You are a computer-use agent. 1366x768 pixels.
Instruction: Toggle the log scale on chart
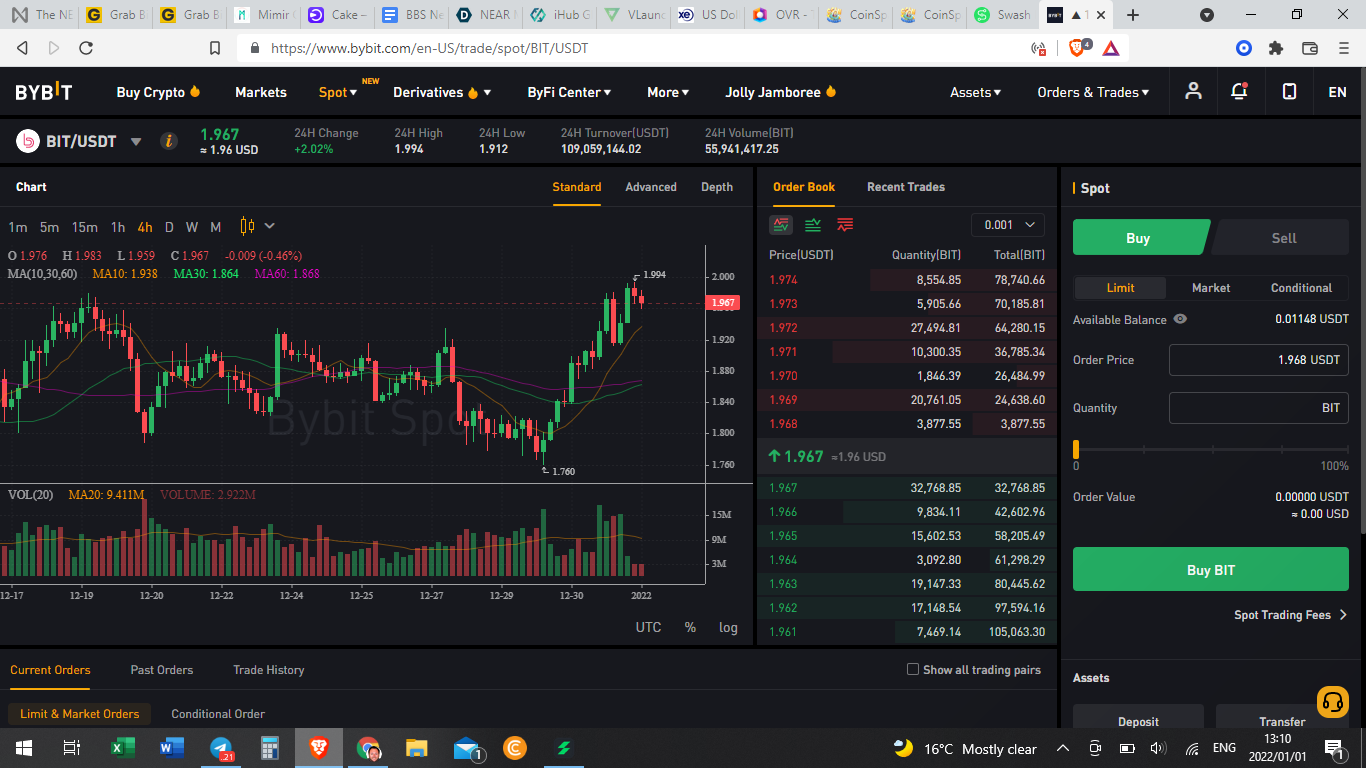pos(728,627)
